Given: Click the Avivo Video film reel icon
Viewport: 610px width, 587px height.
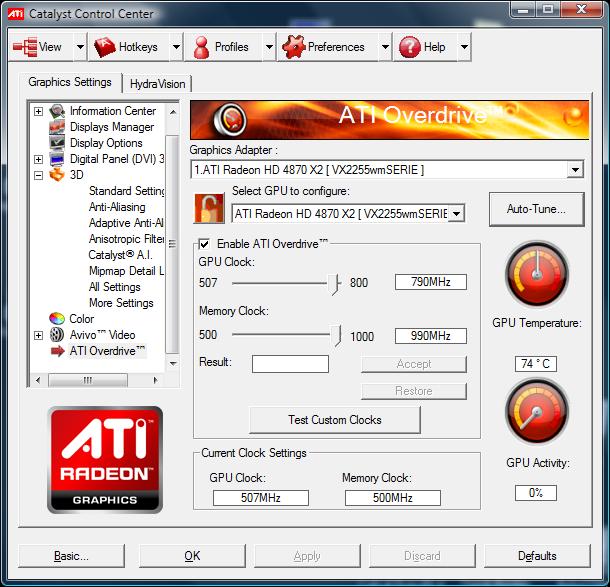Looking at the screenshot, I should tap(57, 335).
